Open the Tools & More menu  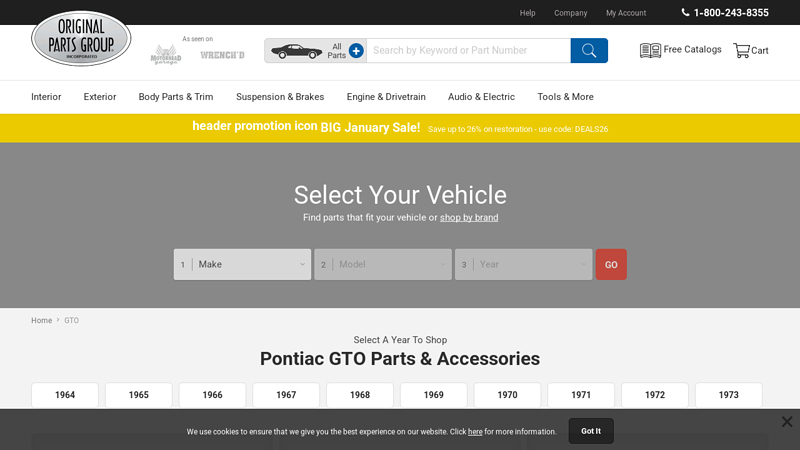pyautogui.click(x=565, y=97)
